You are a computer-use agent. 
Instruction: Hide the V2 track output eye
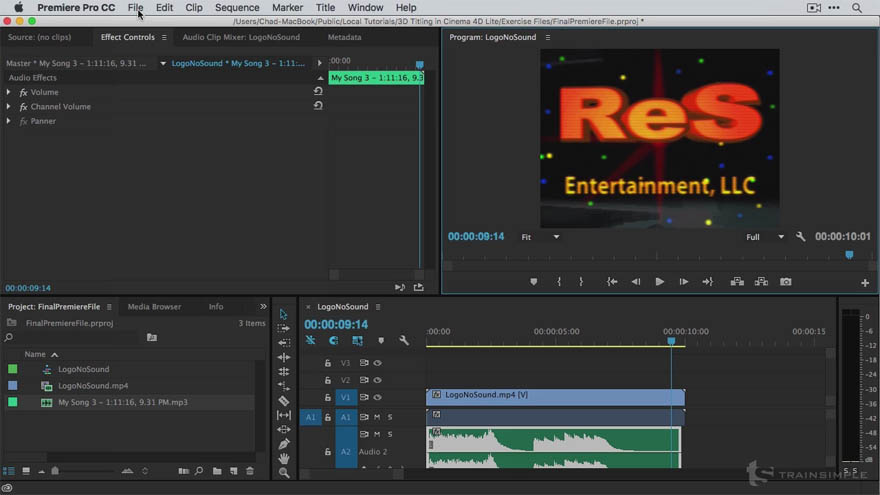[x=378, y=380]
